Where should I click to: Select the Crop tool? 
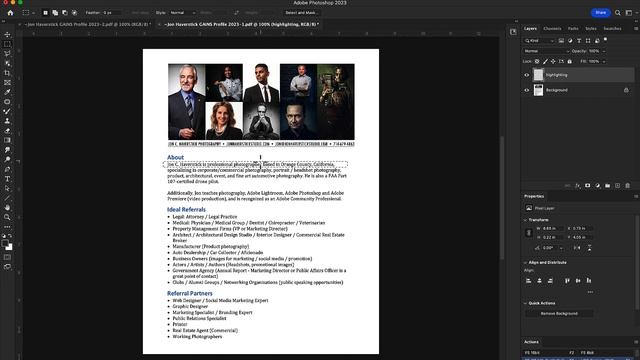(x=7, y=73)
